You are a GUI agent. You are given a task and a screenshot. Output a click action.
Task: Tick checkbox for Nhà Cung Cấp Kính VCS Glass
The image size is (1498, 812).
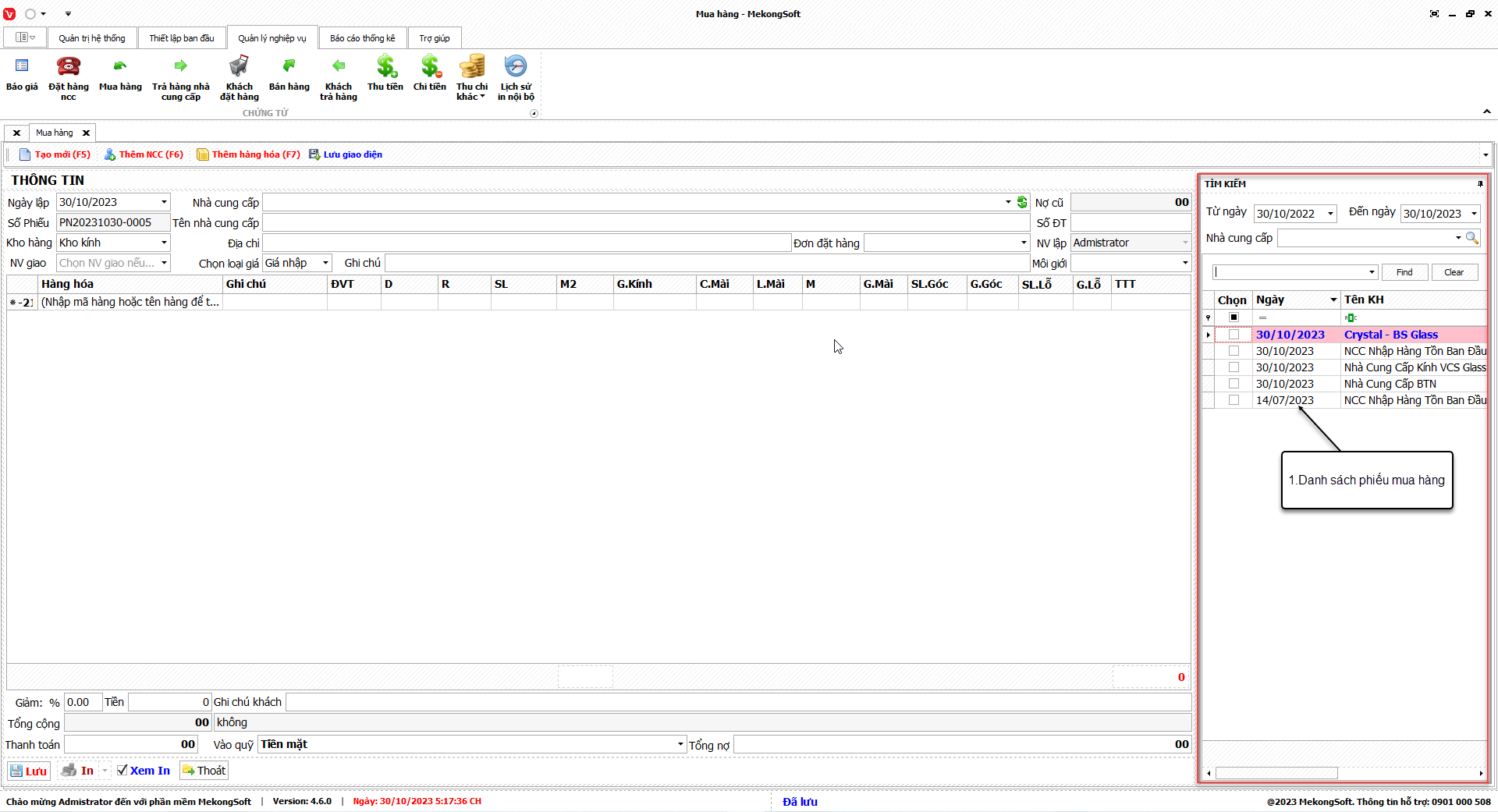pyautogui.click(x=1234, y=367)
